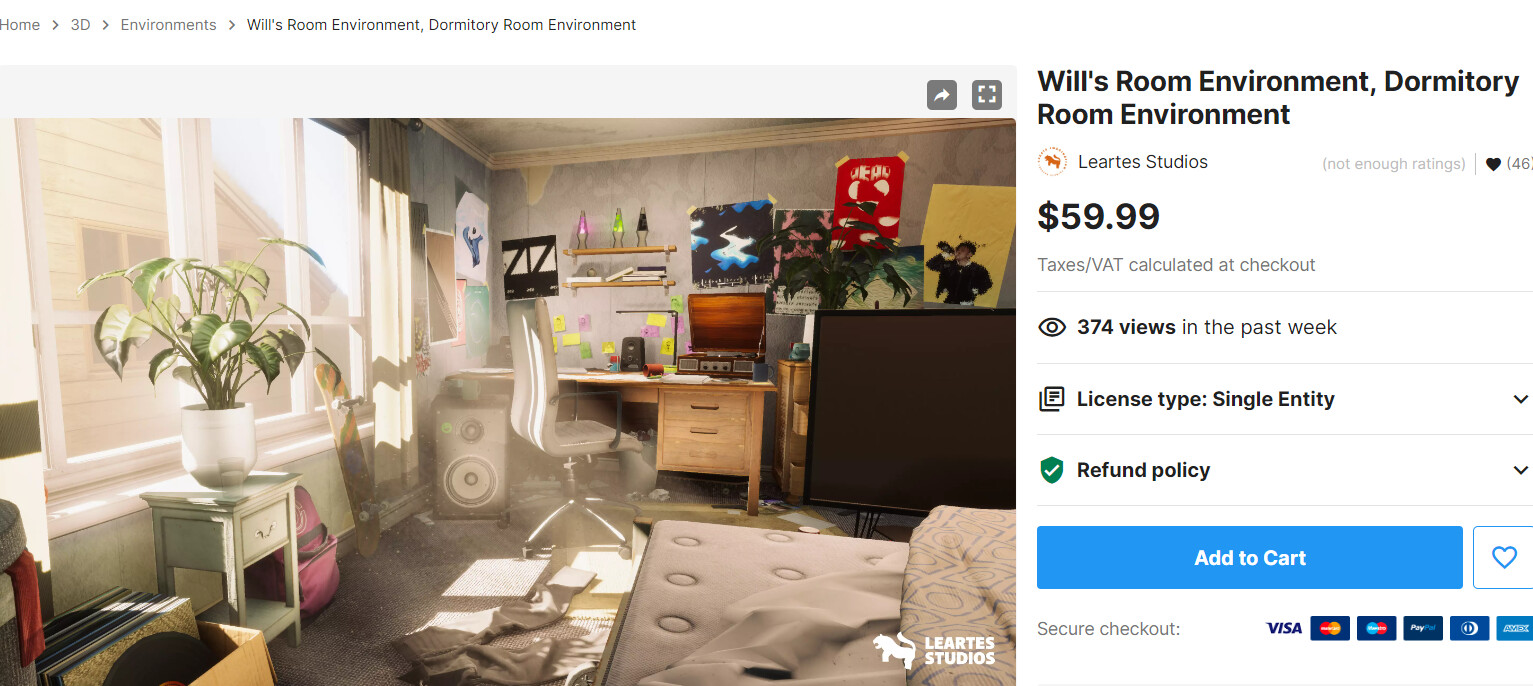Open Leartes Studios publisher link
The width and height of the screenshot is (1533, 686).
tap(1143, 162)
